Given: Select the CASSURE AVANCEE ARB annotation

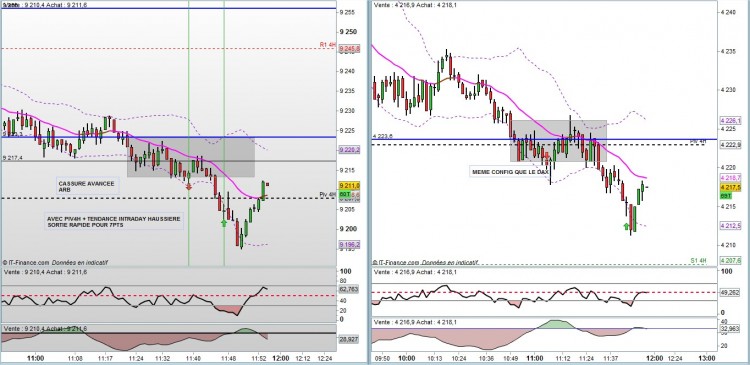Looking at the screenshot, I should 88,186.
